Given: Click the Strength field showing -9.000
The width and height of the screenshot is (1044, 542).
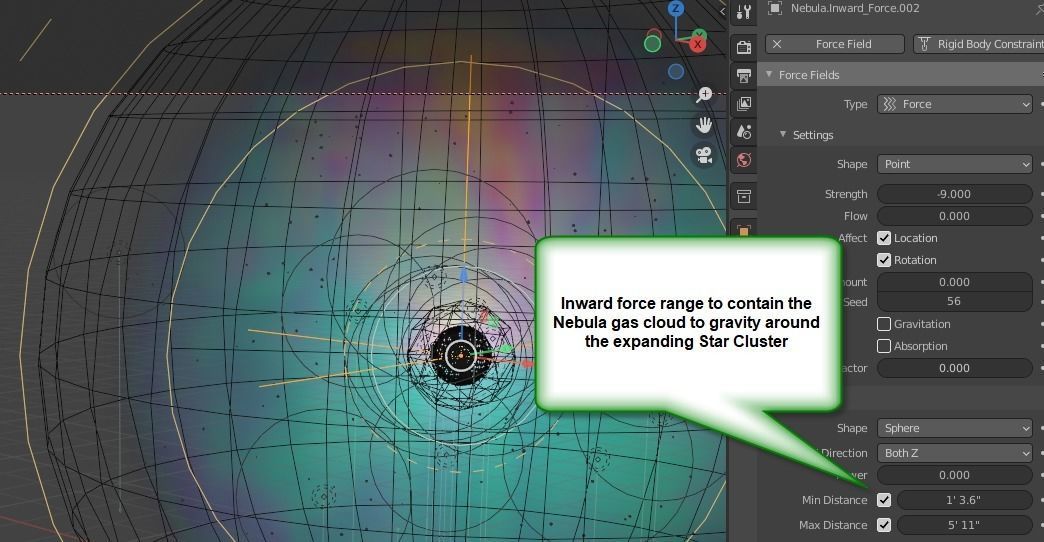Looking at the screenshot, I should [x=955, y=194].
